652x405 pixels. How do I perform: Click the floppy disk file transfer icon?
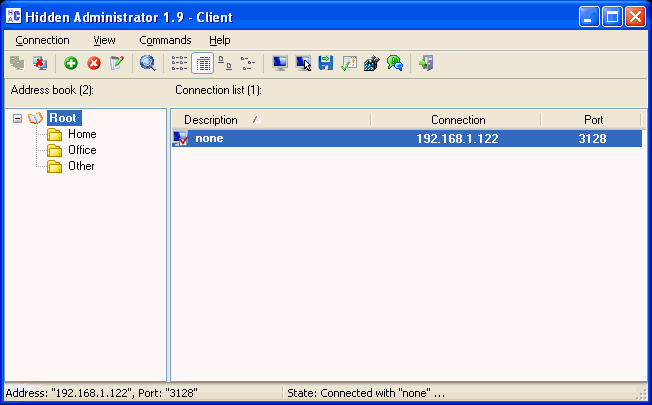326,63
